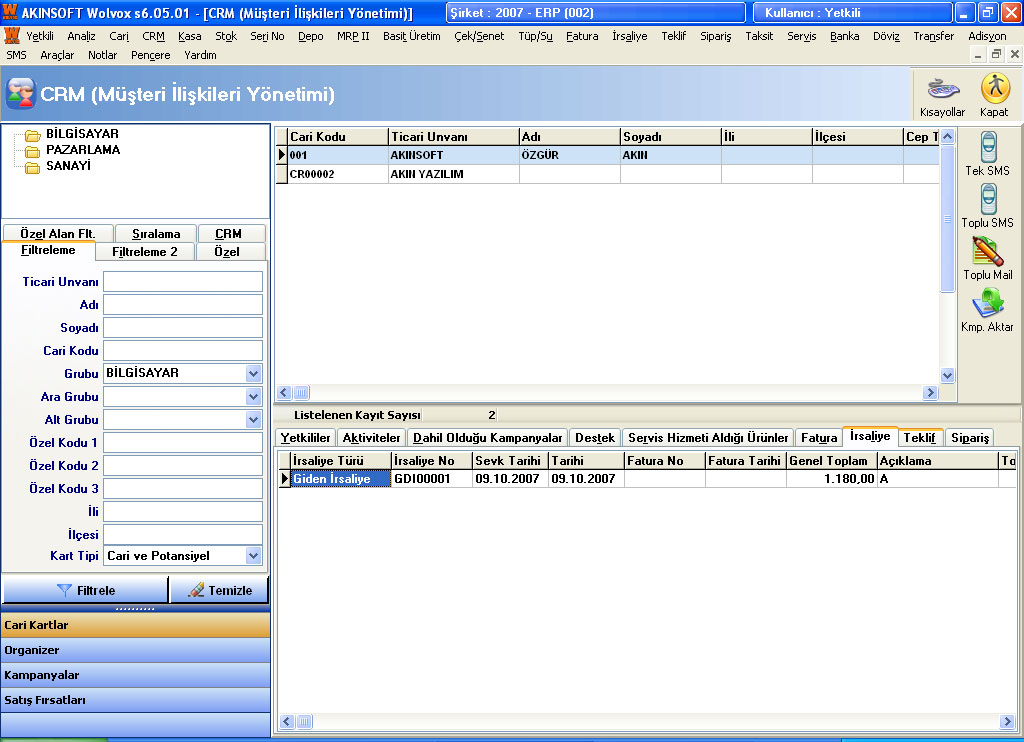Switch to the Sipariş detail tab
The width and height of the screenshot is (1024, 742).
coord(970,438)
